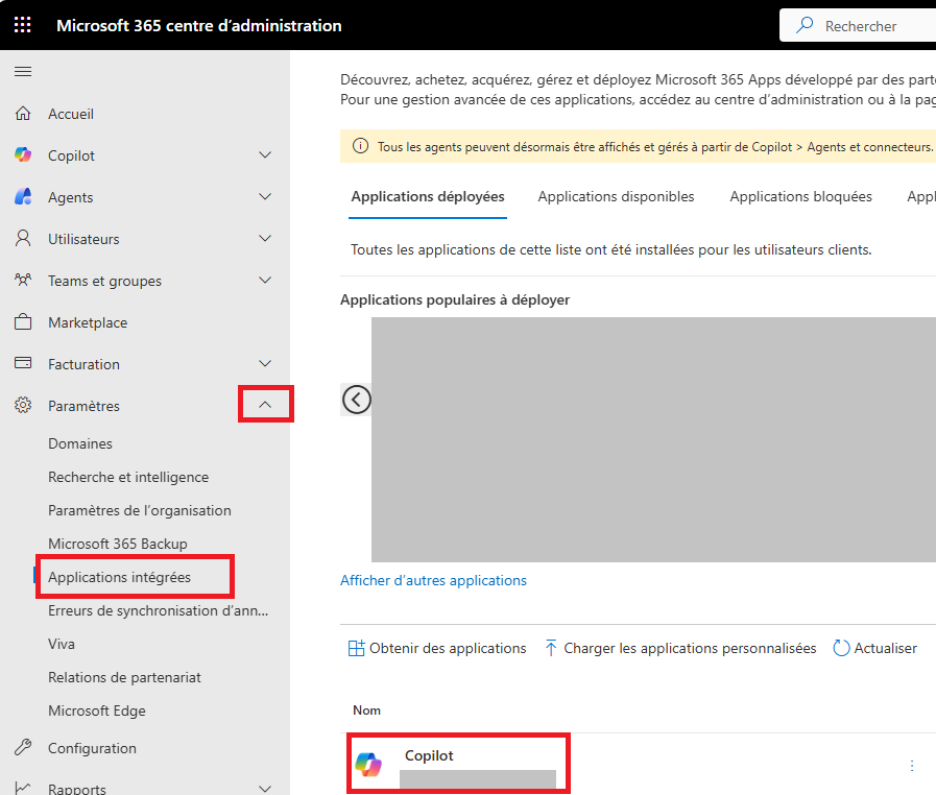Click the Configuration label in sidebar
Screen dimensions: 936x795
[92, 748]
